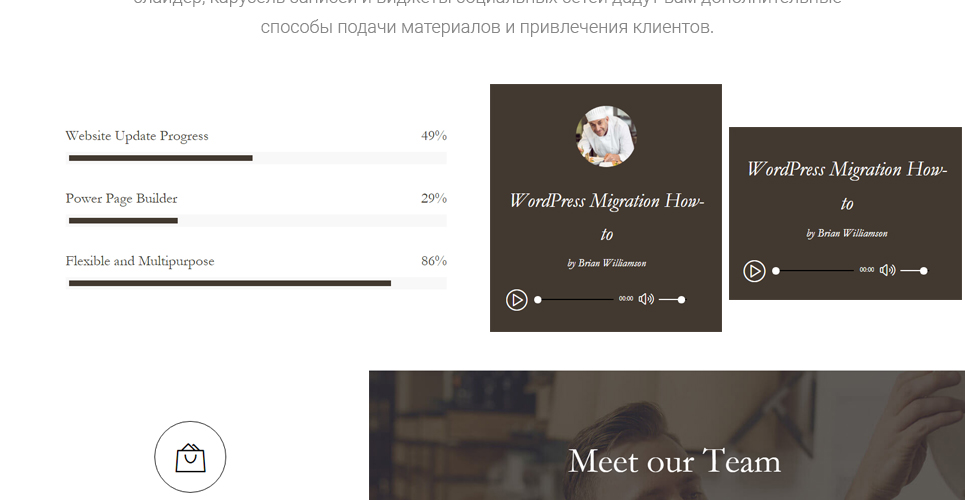Click the chef avatar thumbnail

click(606, 136)
